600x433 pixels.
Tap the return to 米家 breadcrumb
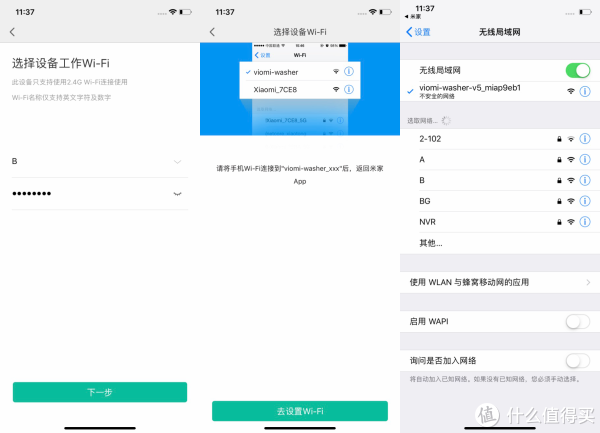click(x=413, y=16)
